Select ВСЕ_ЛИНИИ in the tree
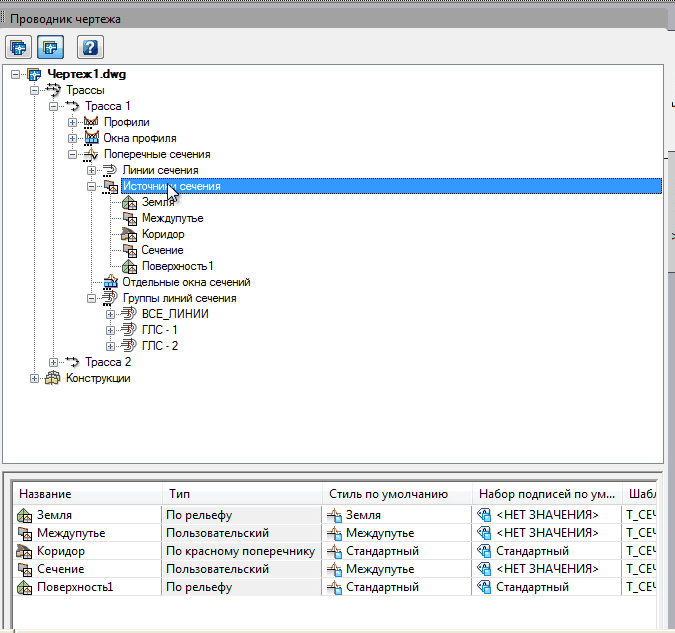 [x=175, y=314]
